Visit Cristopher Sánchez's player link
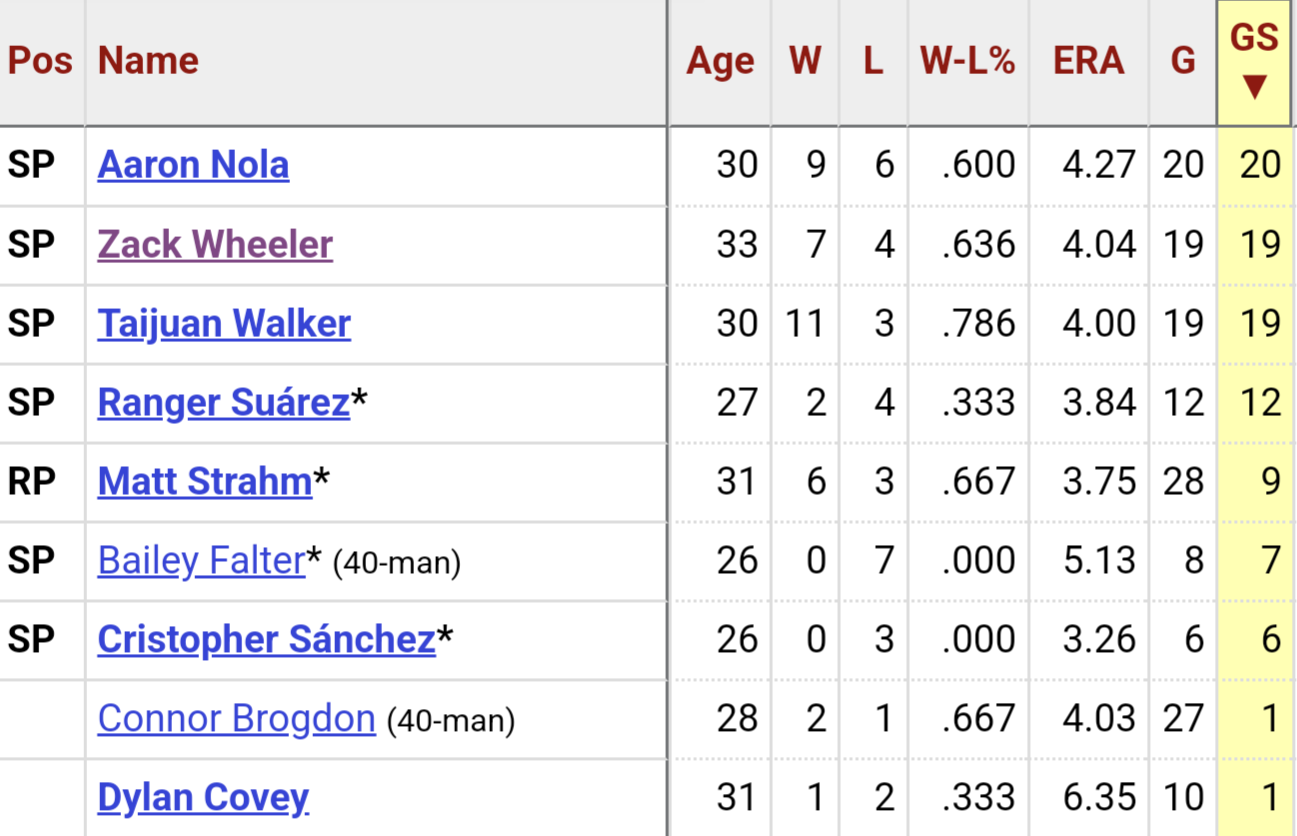Viewport: 1297px width, 836px height. click(267, 639)
